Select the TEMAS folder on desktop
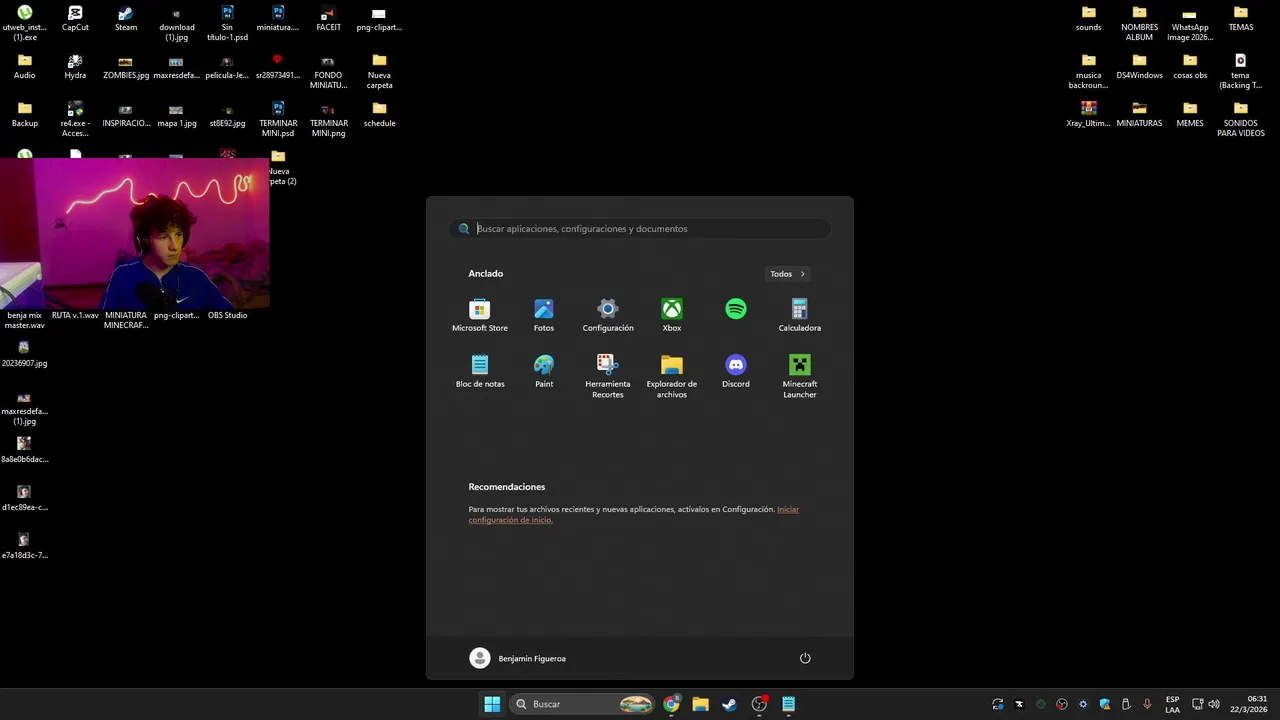The width and height of the screenshot is (1280, 720). click(x=1240, y=19)
